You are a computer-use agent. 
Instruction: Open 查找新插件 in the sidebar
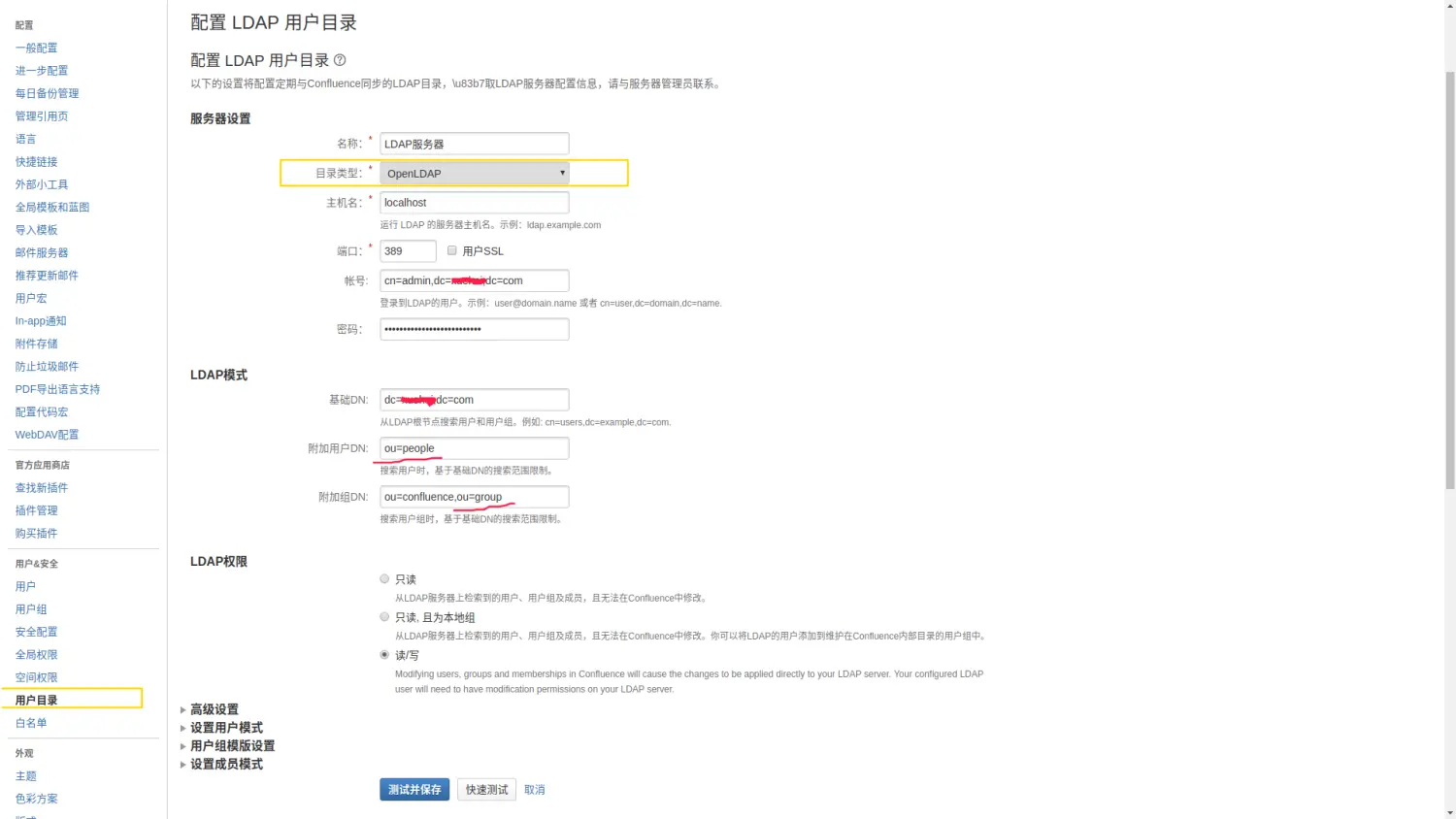click(x=42, y=488)
